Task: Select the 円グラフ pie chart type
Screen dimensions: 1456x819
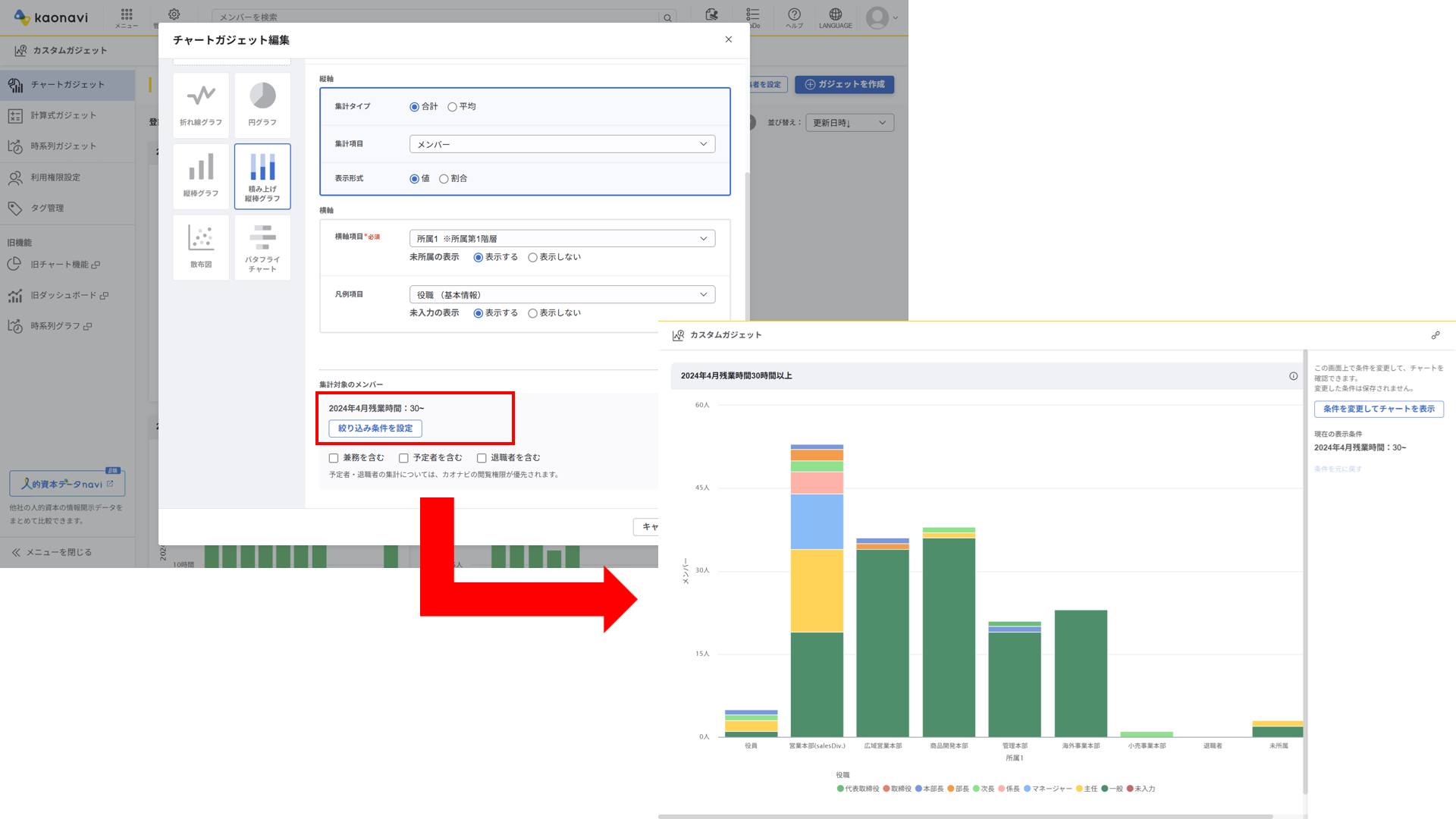Action: pos(262,105)
